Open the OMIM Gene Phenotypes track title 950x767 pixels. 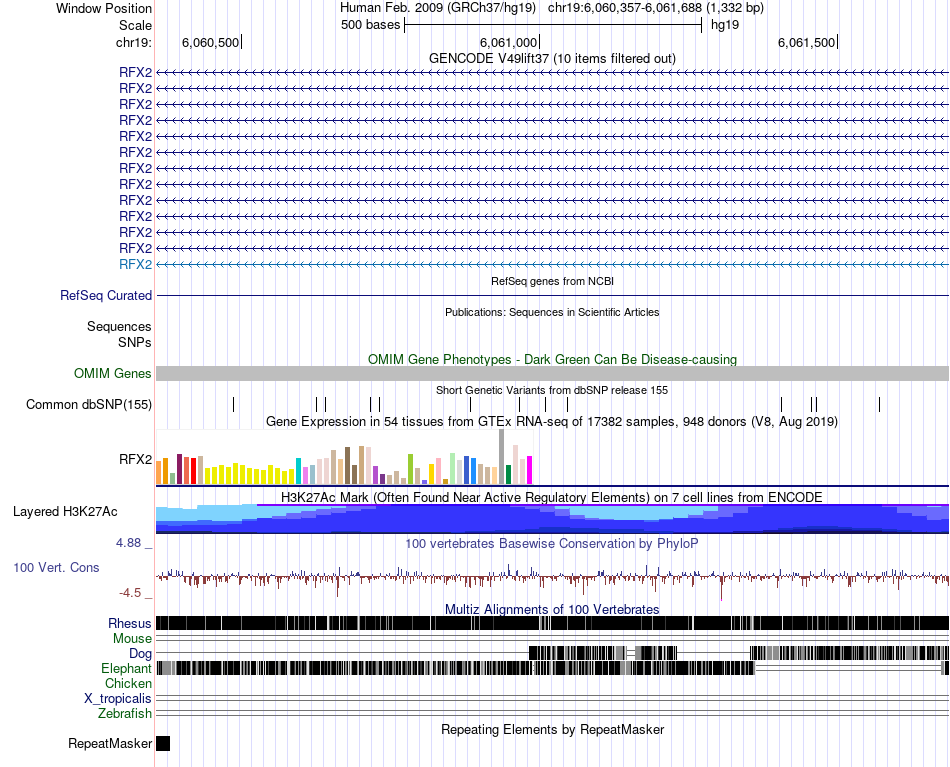coord(552,359)
